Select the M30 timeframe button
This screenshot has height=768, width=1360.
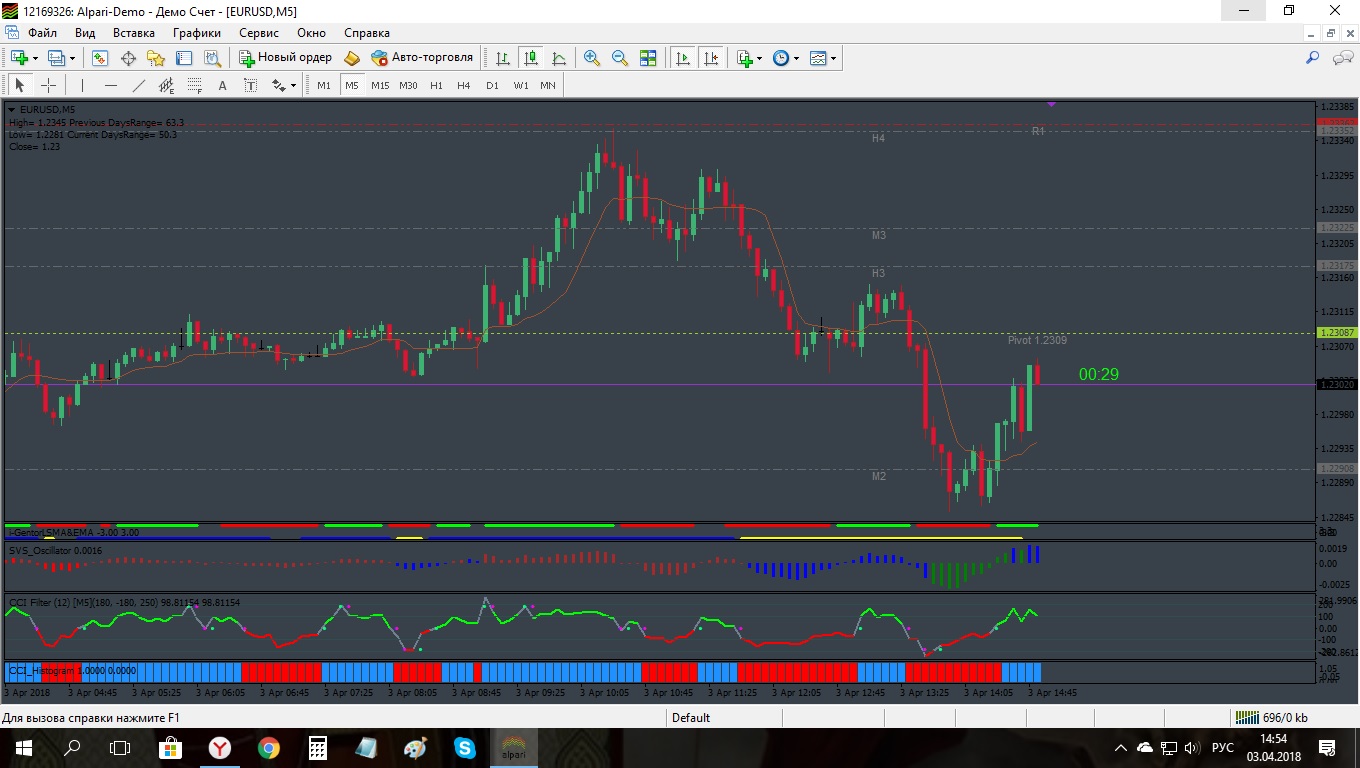(408, 85)
